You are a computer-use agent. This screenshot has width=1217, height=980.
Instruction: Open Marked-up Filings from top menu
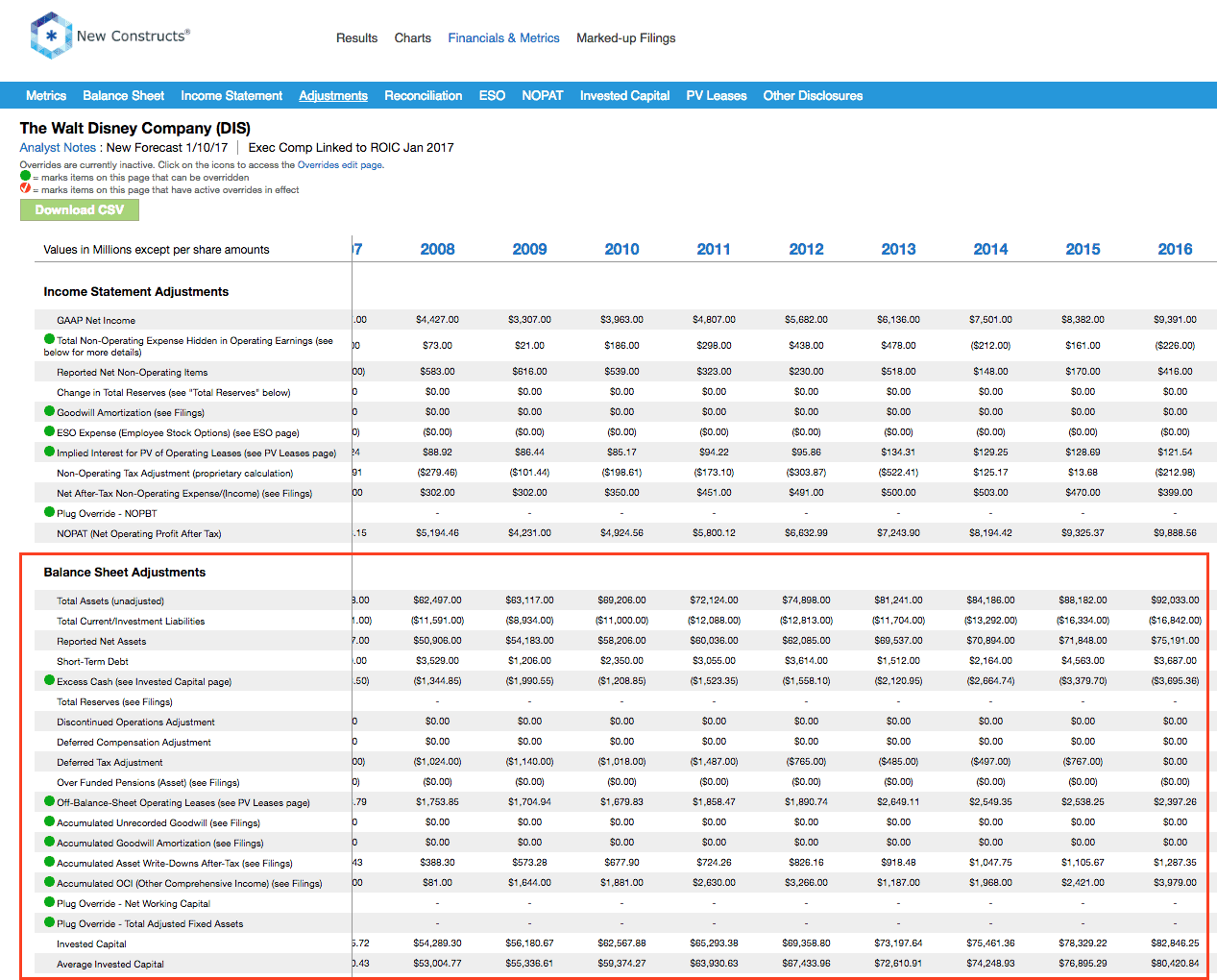coord(625,38)
